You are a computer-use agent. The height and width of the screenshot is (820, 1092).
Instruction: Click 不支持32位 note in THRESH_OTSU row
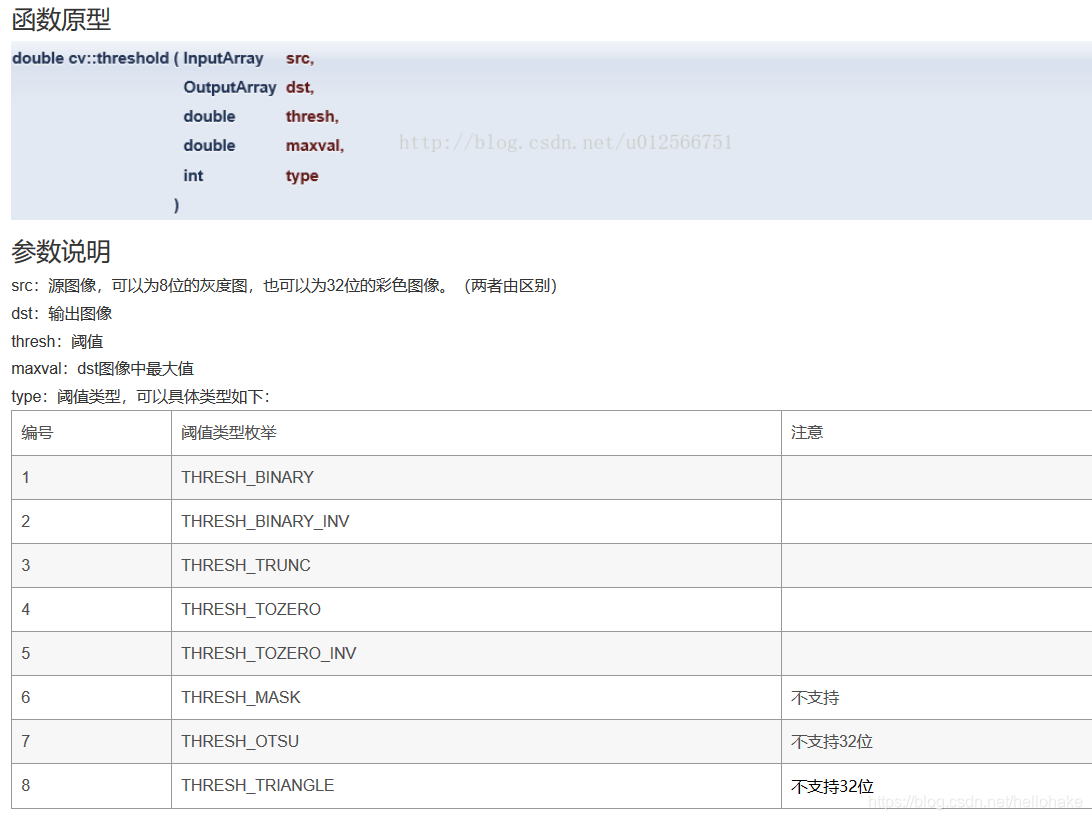(x=832, y=742)
